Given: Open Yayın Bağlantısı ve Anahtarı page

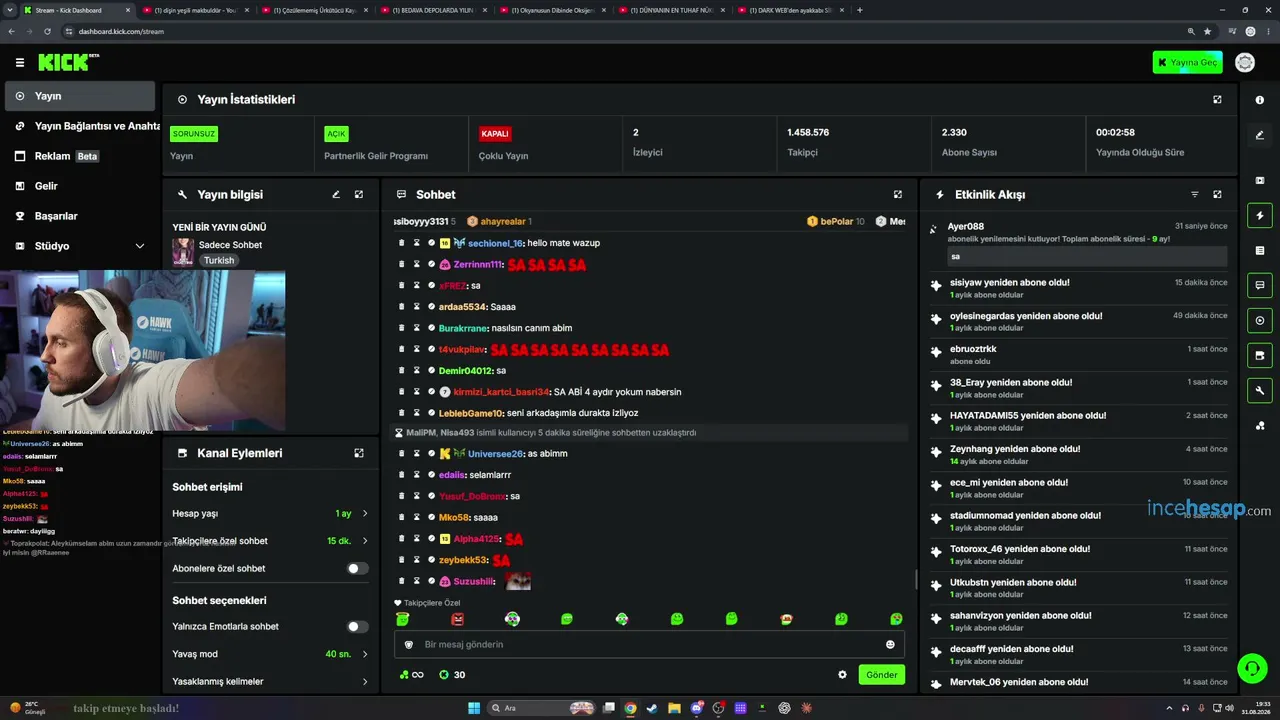Looking at the screenshot, I should 80,126.
